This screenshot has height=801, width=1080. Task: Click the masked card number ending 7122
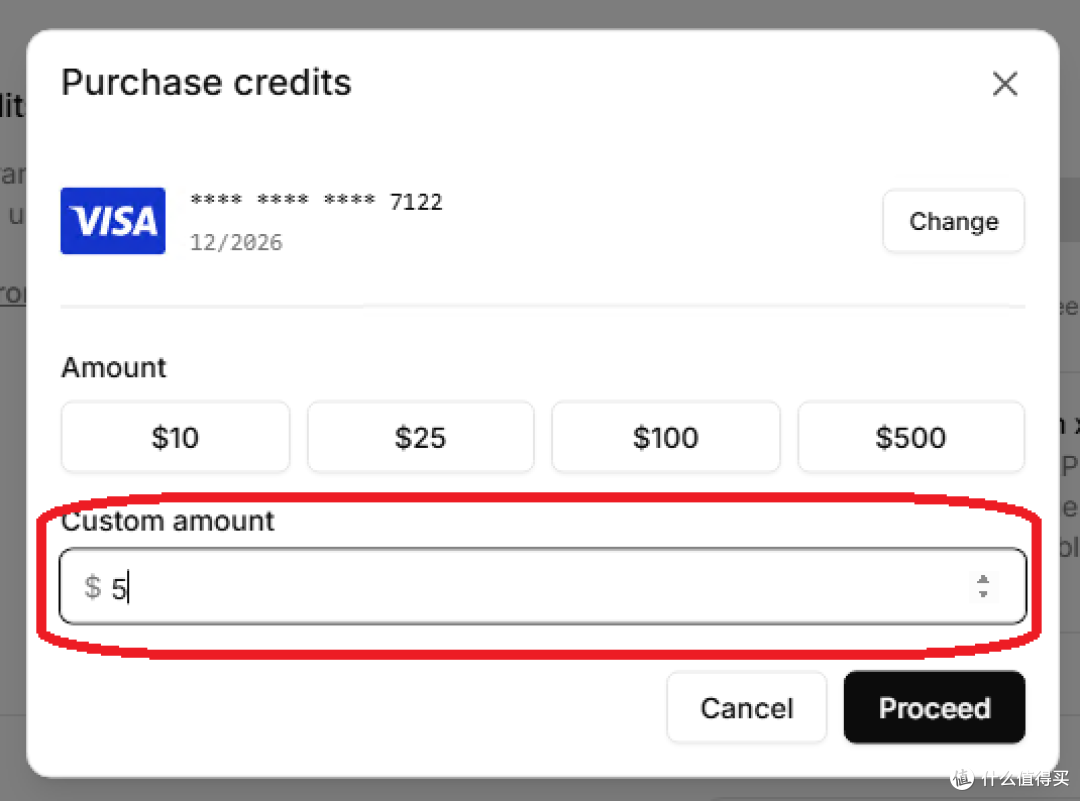point(316,201)
